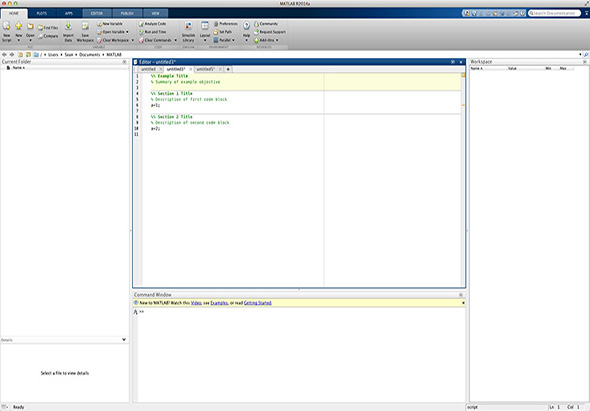The width and height of the screenshot is (590, 411).
Task: Open the Add-Ons dropdown
Action: click(x=266, y=40)
